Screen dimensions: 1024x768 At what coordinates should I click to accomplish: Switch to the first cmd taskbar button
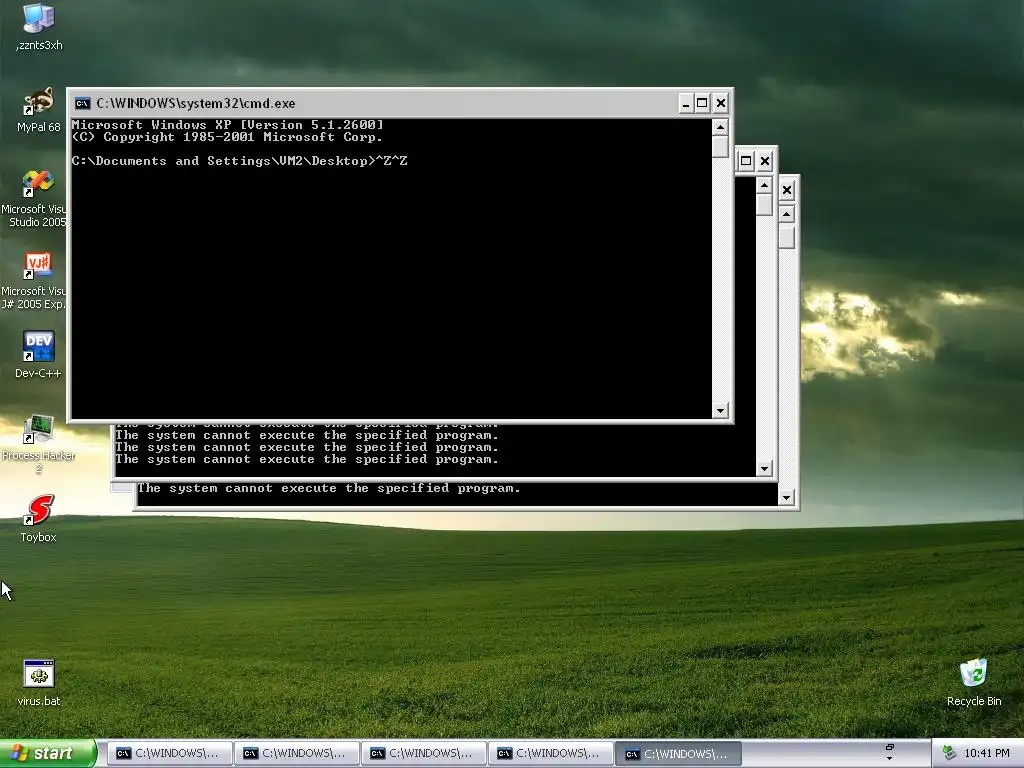click(x=168, y=754)
